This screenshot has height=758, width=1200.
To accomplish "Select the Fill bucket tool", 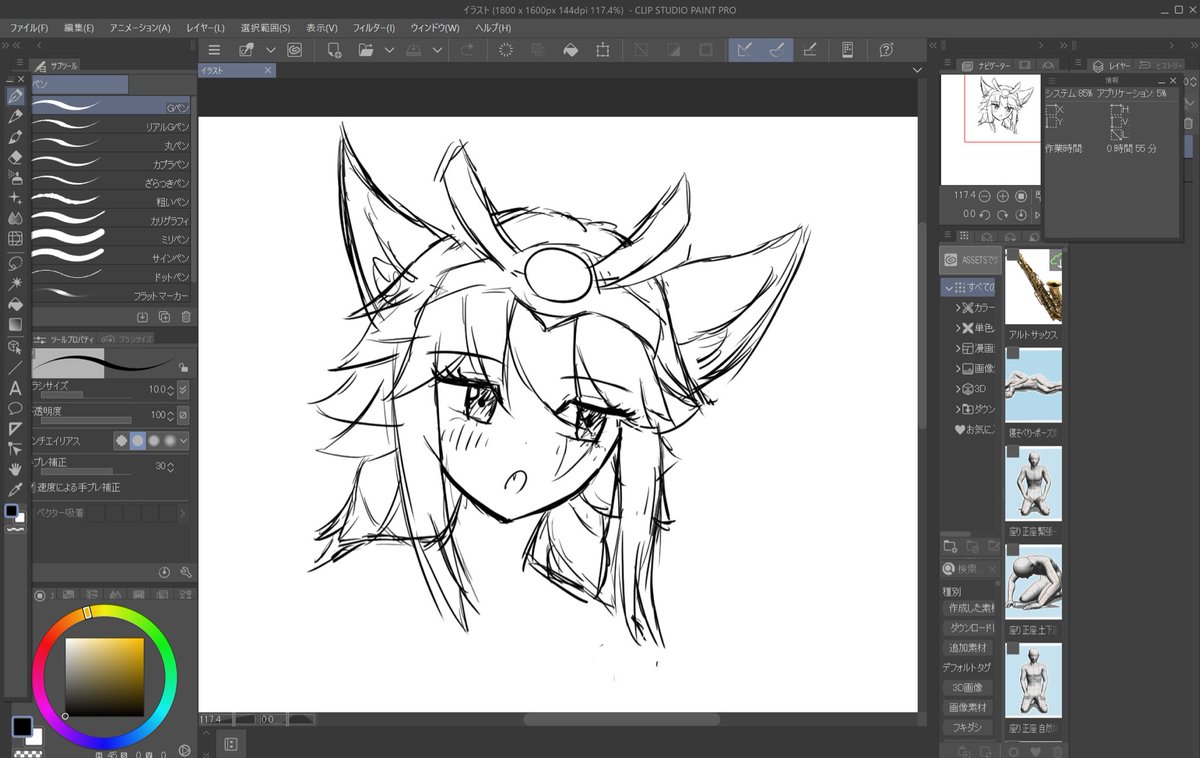I will click(x=15, y=304).
